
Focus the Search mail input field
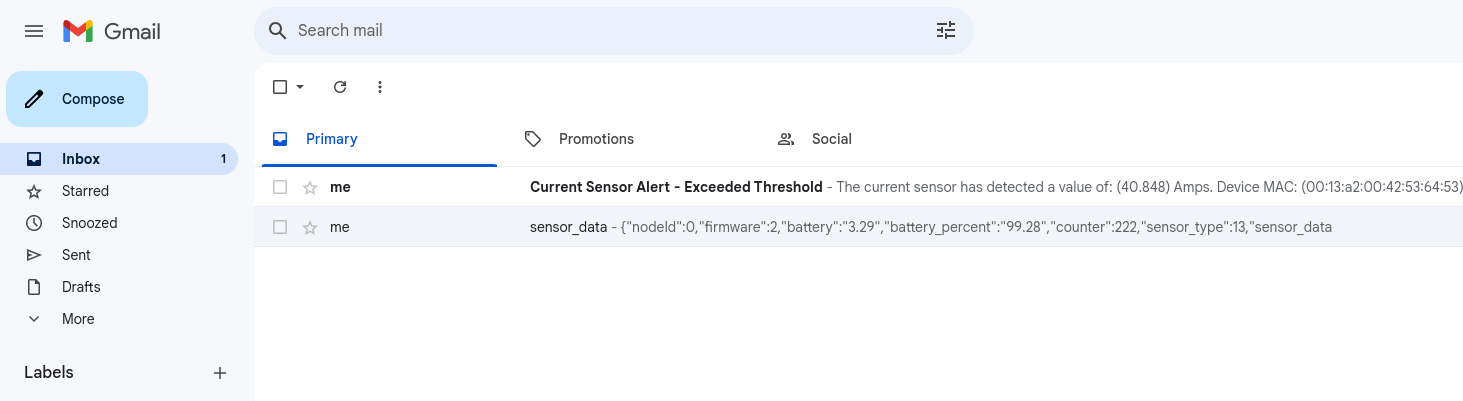[x=610, y=31]
